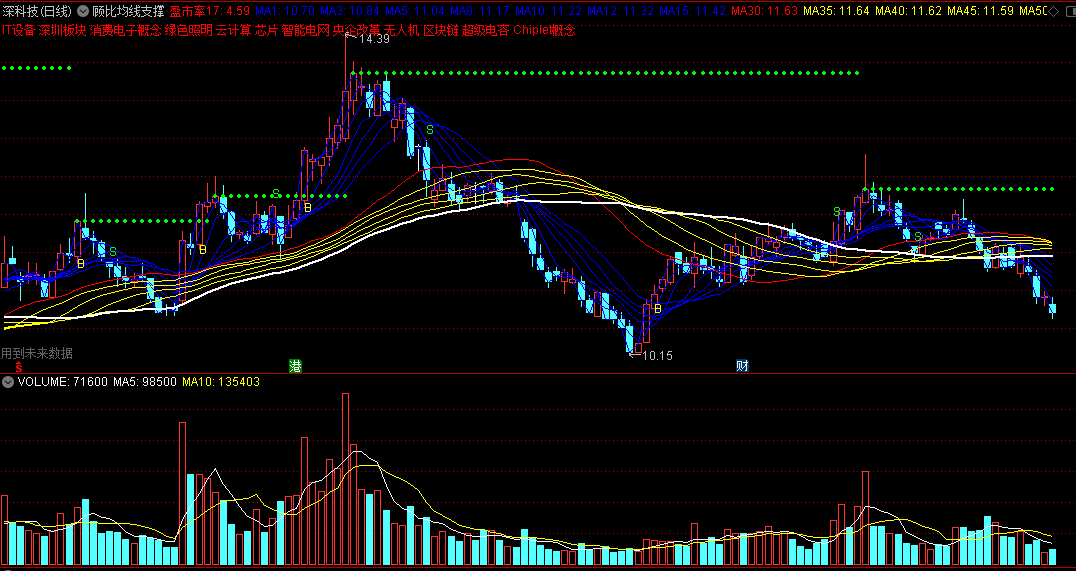Open the 深圳板块 sector tag
This screenshot has height=571, width=1076.
(x=62, y=30)
